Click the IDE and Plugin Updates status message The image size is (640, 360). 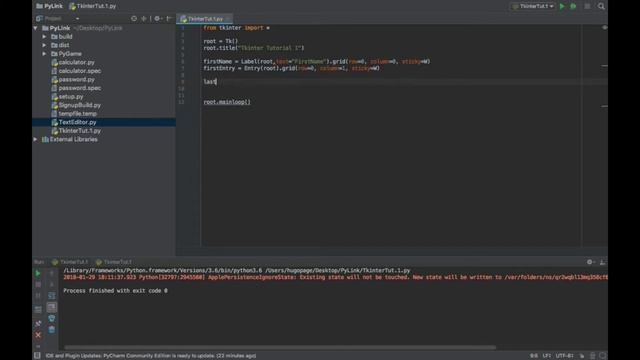(151, 356)
